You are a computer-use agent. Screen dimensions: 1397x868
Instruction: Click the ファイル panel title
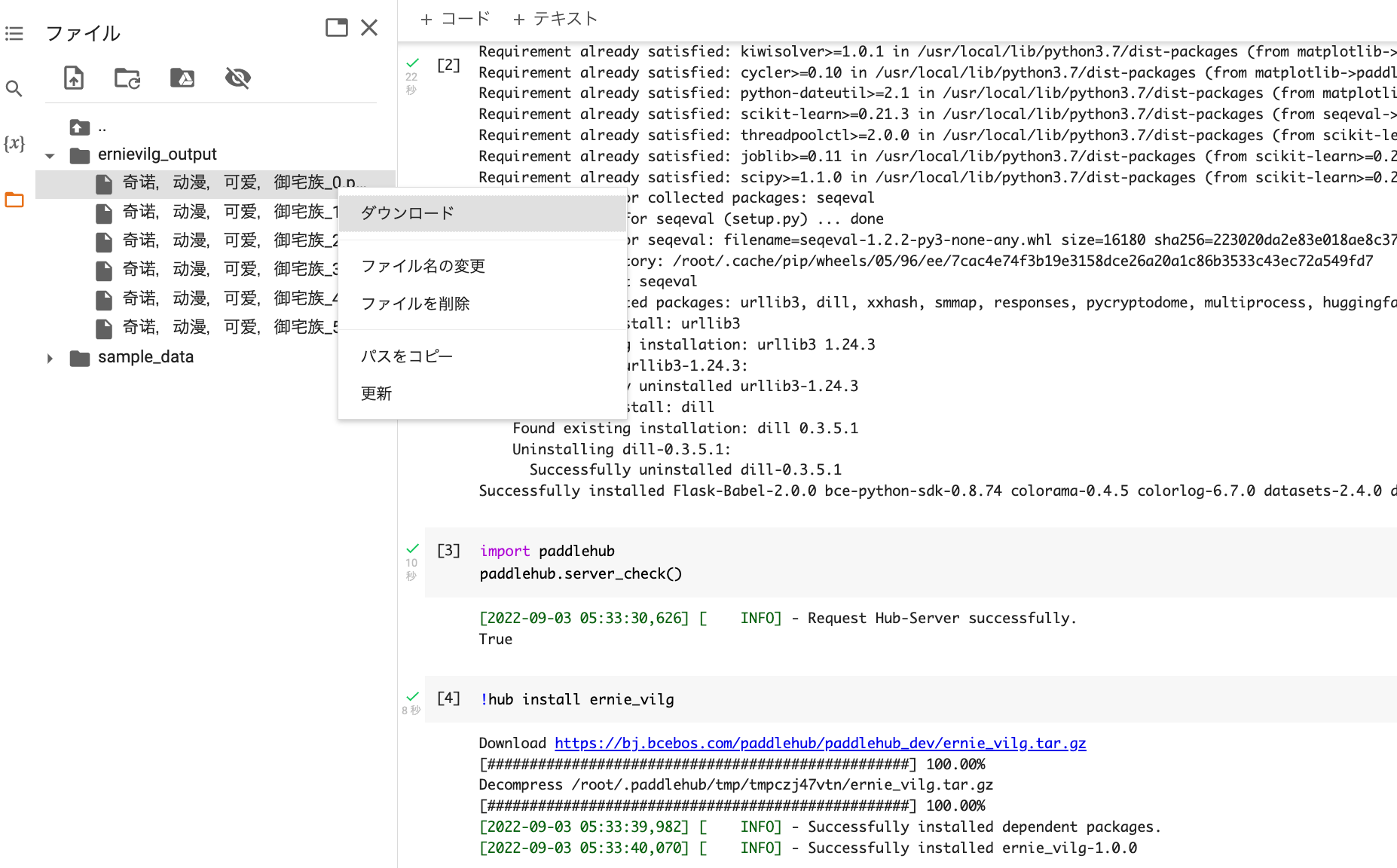point(83,33)
